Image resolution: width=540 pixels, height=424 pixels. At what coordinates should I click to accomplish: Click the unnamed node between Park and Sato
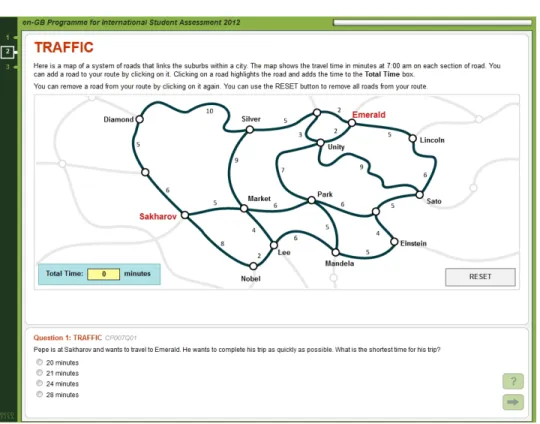[376, 211]
